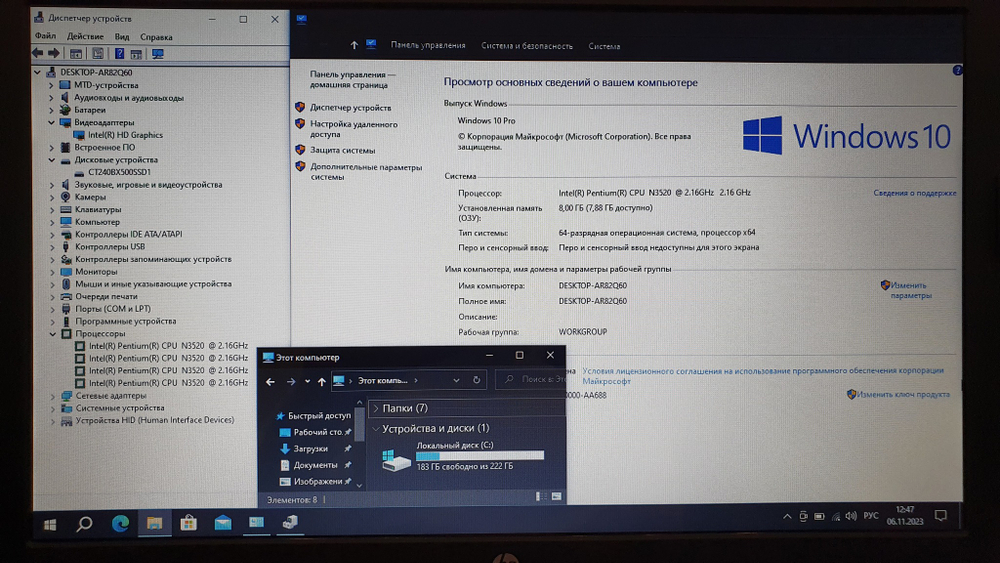Open Вид menu in Device Manager
Viewport: 1000px width, 563px height.
coord(122,37)
